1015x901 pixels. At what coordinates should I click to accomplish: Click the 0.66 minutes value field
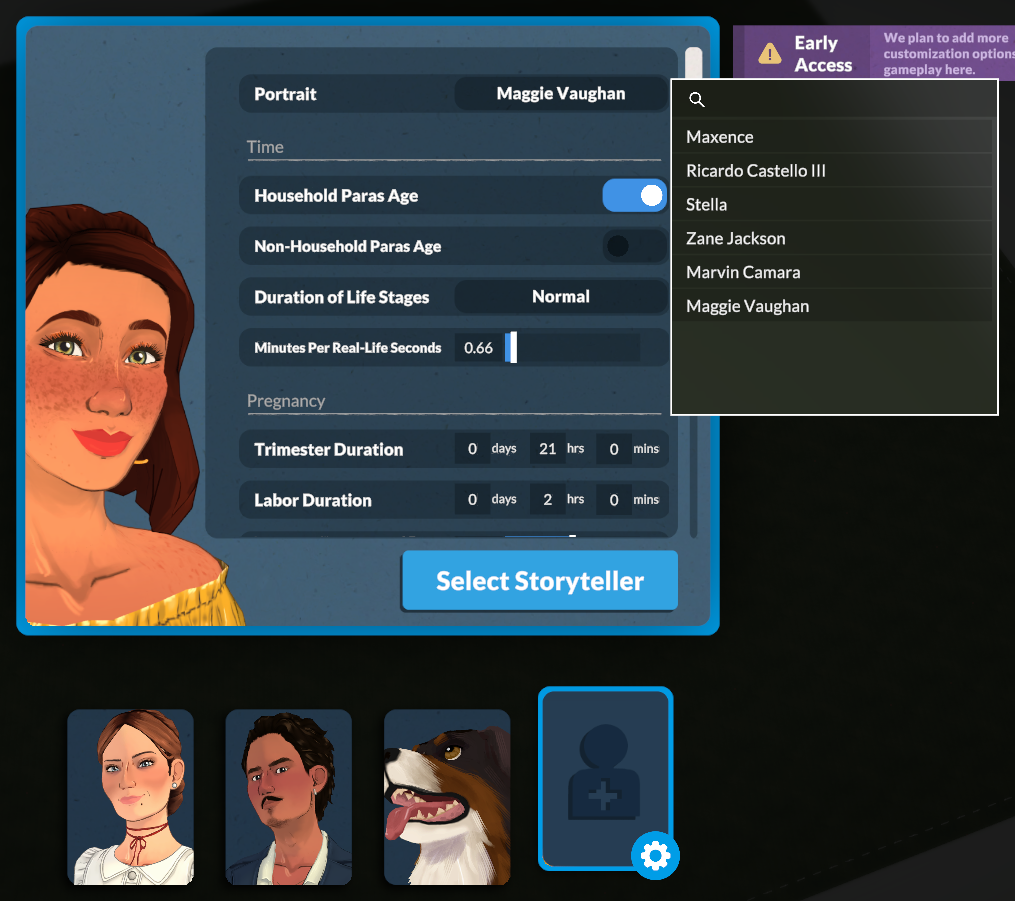(x=478, y=348)
